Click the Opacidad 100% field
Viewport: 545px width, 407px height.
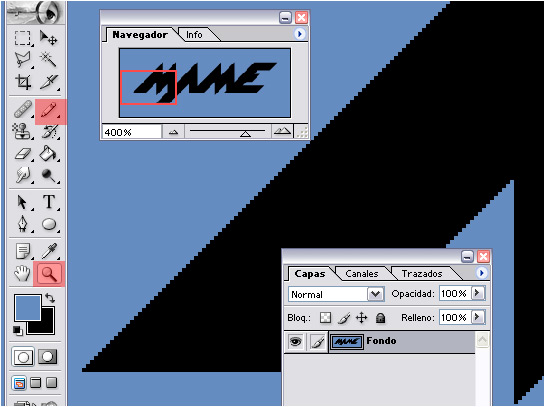click(x=455, y=294)
